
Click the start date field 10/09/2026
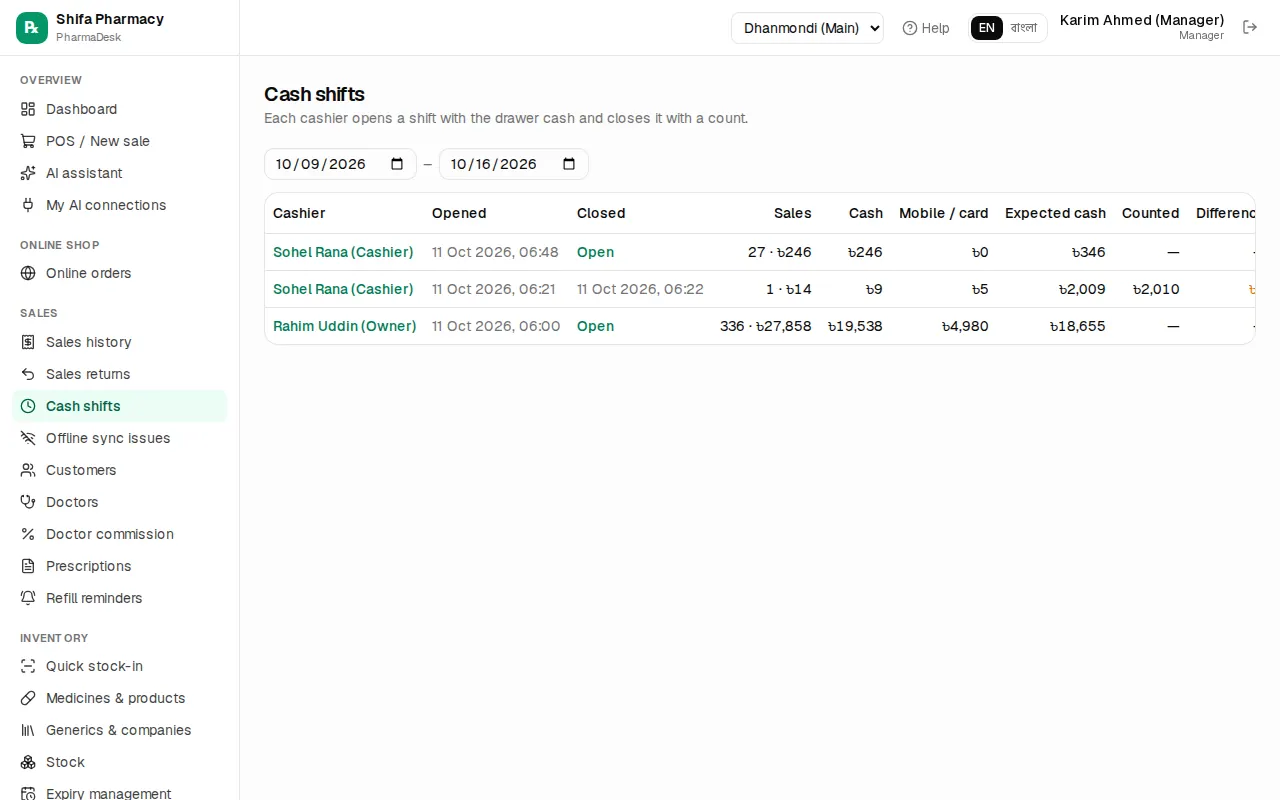[340, 164]
